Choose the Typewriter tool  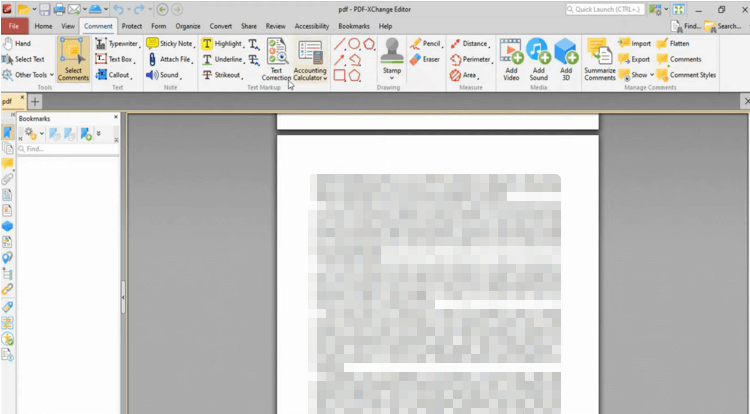click(x=117, y=44)
